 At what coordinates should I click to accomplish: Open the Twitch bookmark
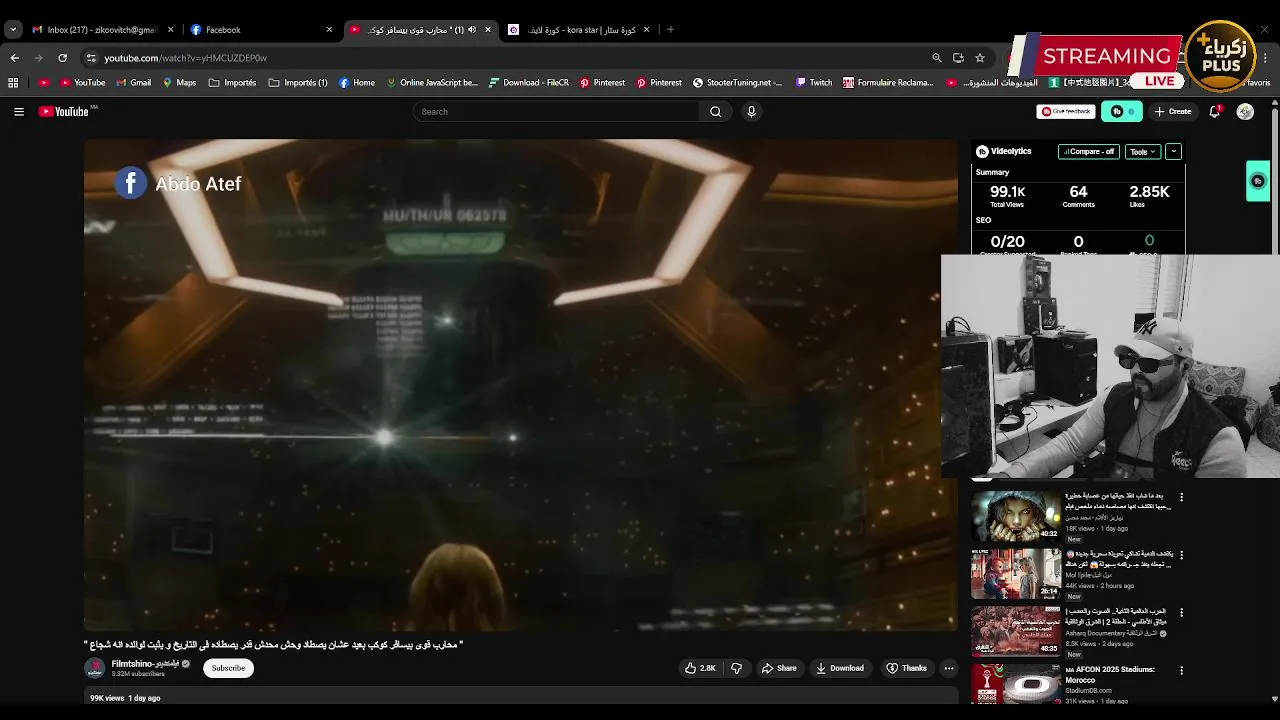[814, 83]
